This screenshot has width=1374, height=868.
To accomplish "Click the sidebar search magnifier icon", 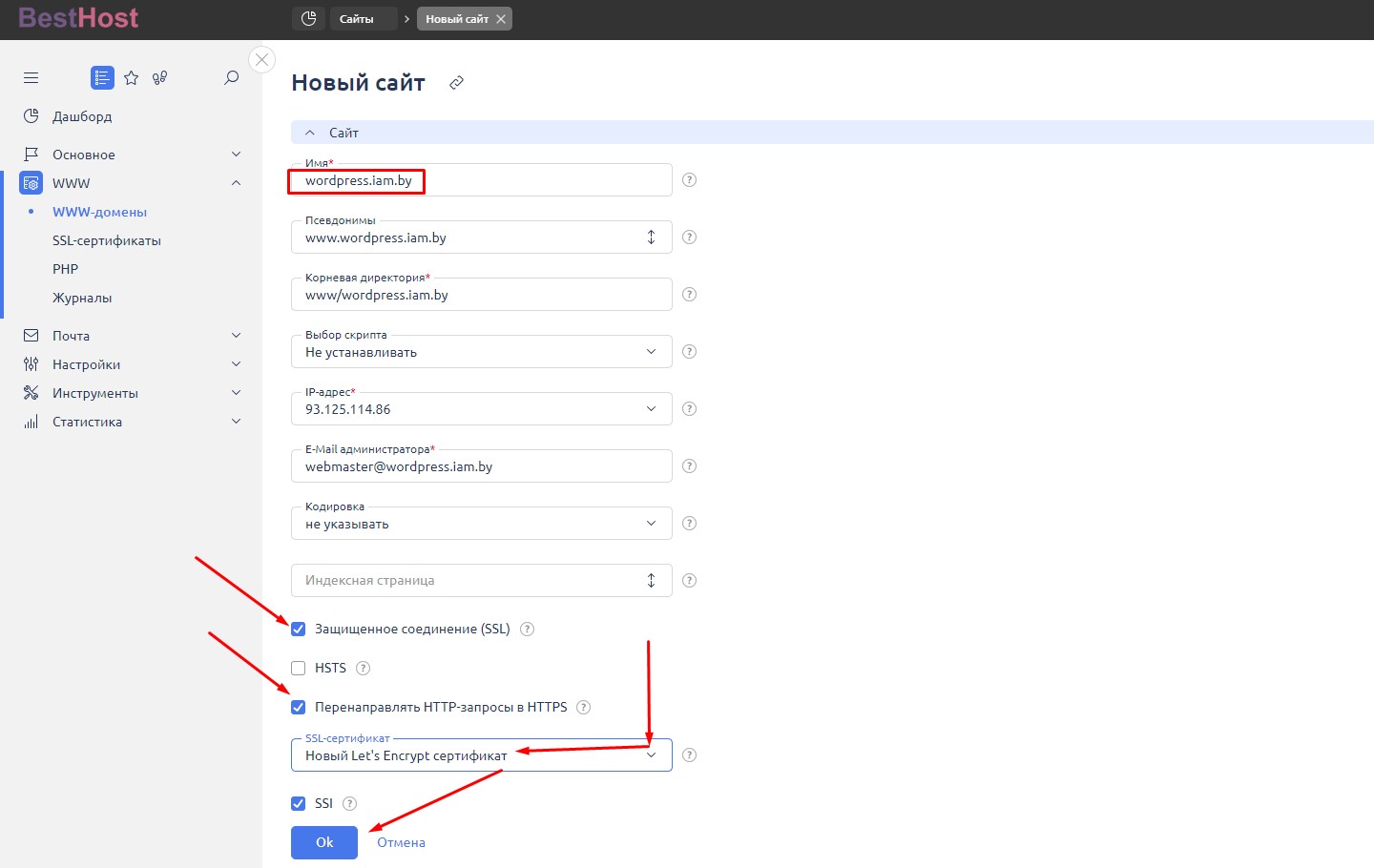I will click(x=231, y=78).
